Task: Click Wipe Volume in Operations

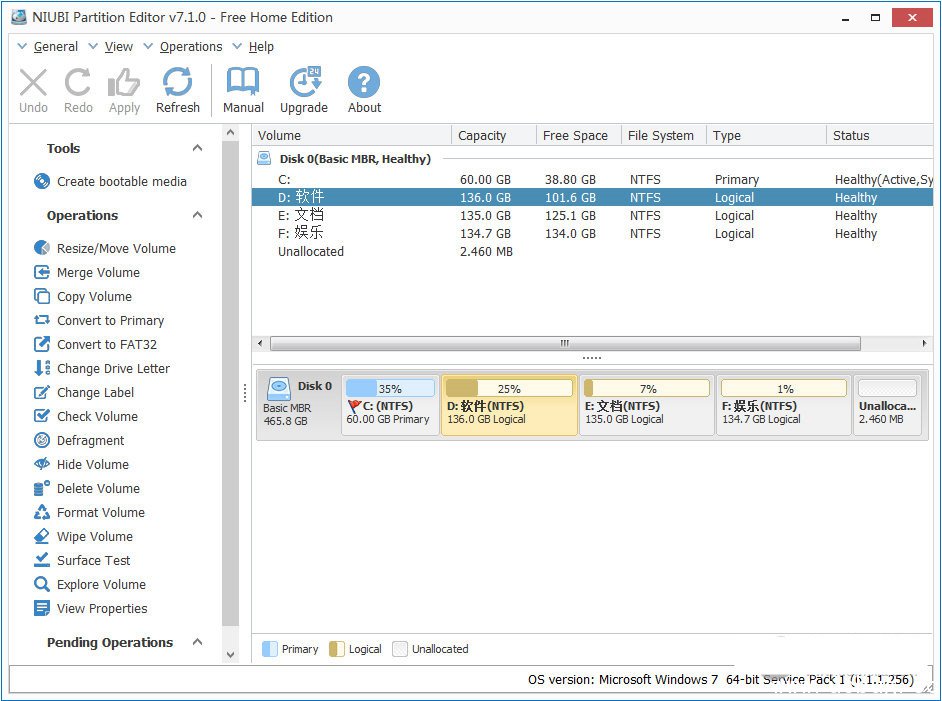Action: (94, 537)
